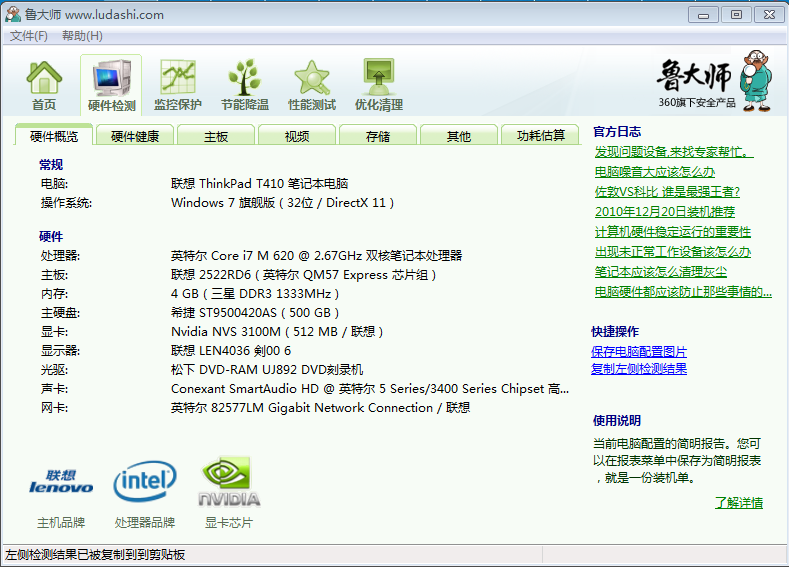Viewport: 789px width, 567px height.
Task: Click the operating system value Windows 7 旗舰版
Action: click(x=282, y=203)
